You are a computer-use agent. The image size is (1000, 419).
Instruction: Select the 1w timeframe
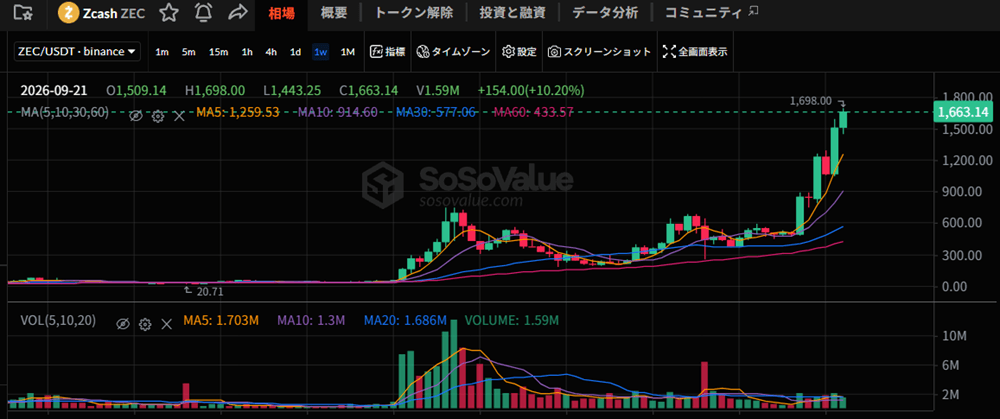(x=320, y=52)
